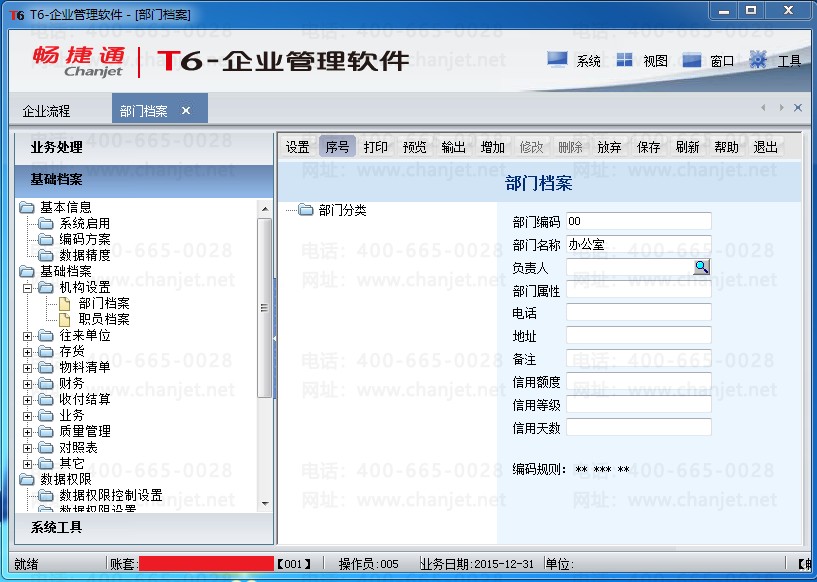Click the tab-strip scroll left arrow
This screenshot has width=817, height=582.
[x=763, y=107]
